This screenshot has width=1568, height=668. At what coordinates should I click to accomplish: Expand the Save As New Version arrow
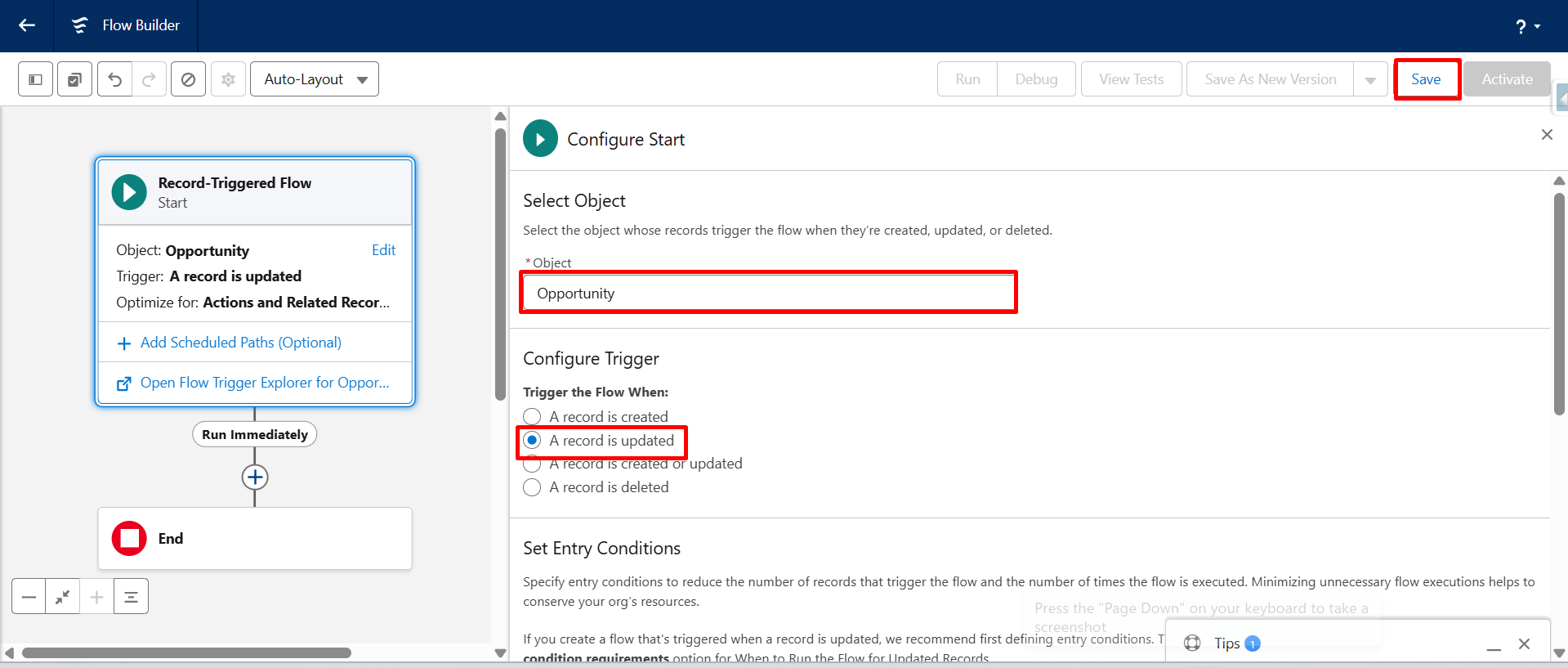coord(1370,79)
